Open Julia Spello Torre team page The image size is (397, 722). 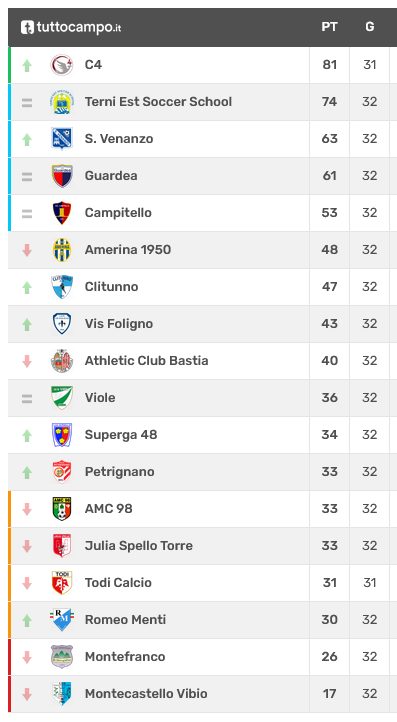(x=139, y=546)
